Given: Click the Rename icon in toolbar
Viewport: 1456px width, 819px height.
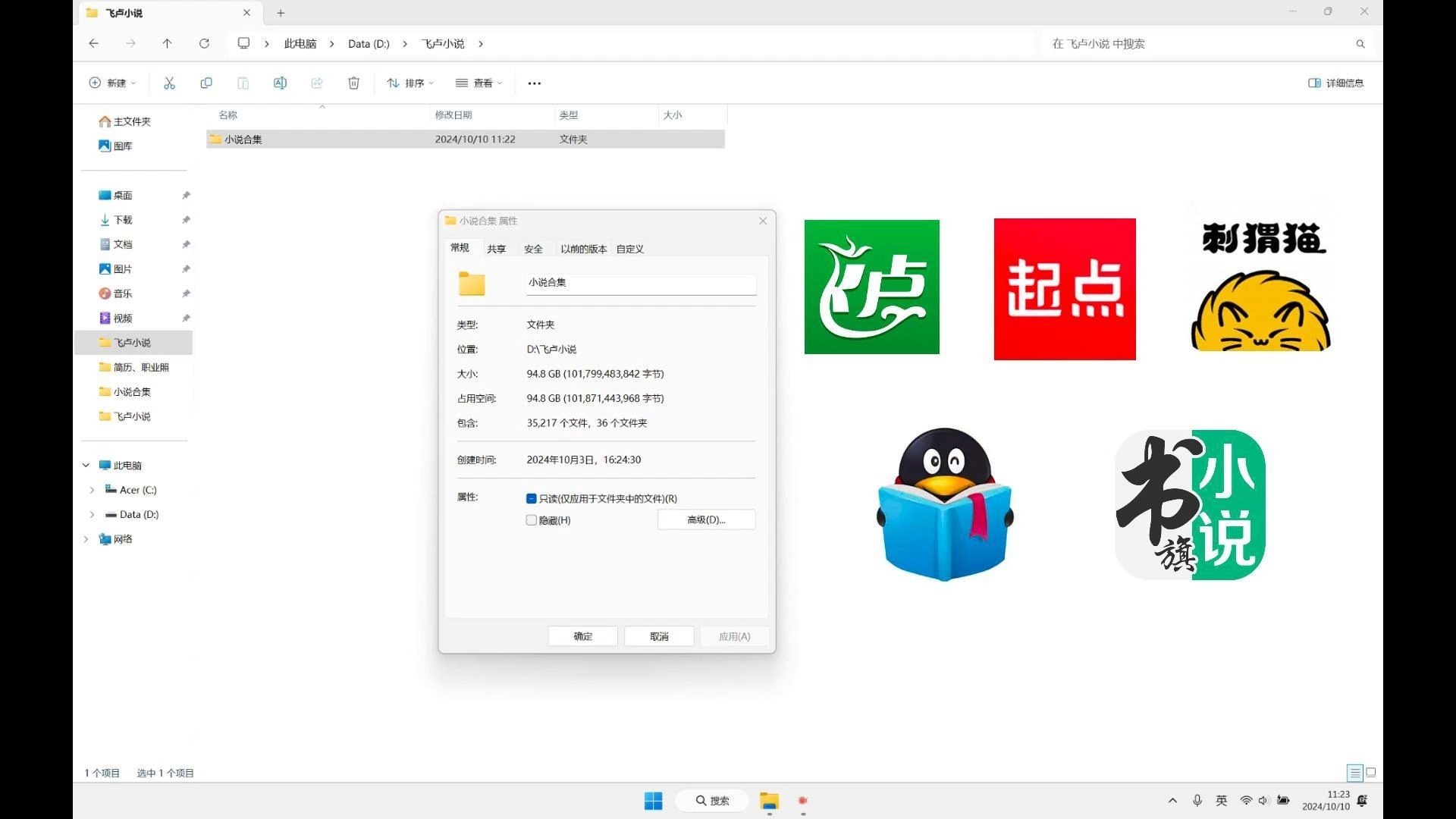Looking at the screenshot, I should click(280, 83).
